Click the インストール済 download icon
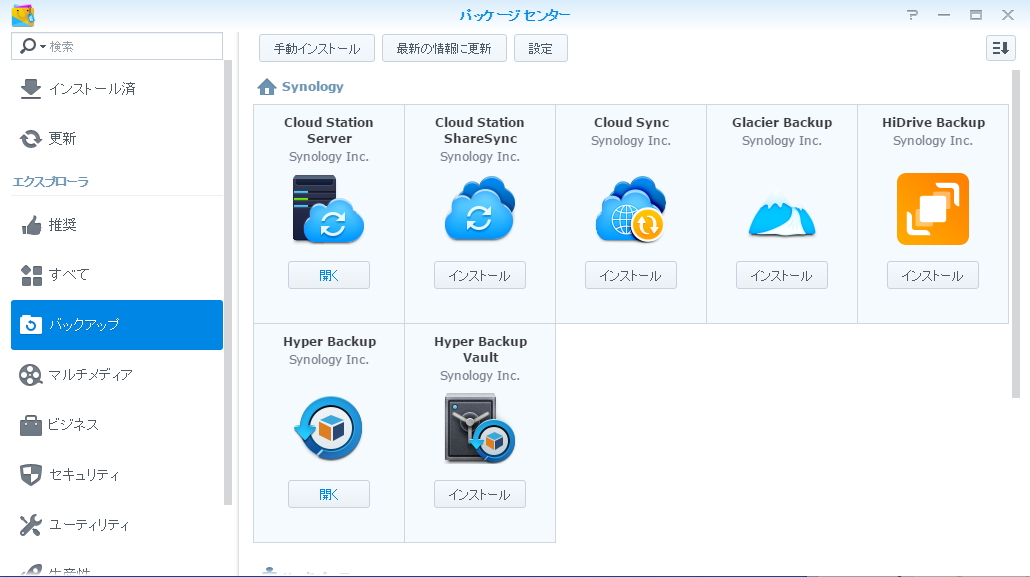 pos(30,89)
